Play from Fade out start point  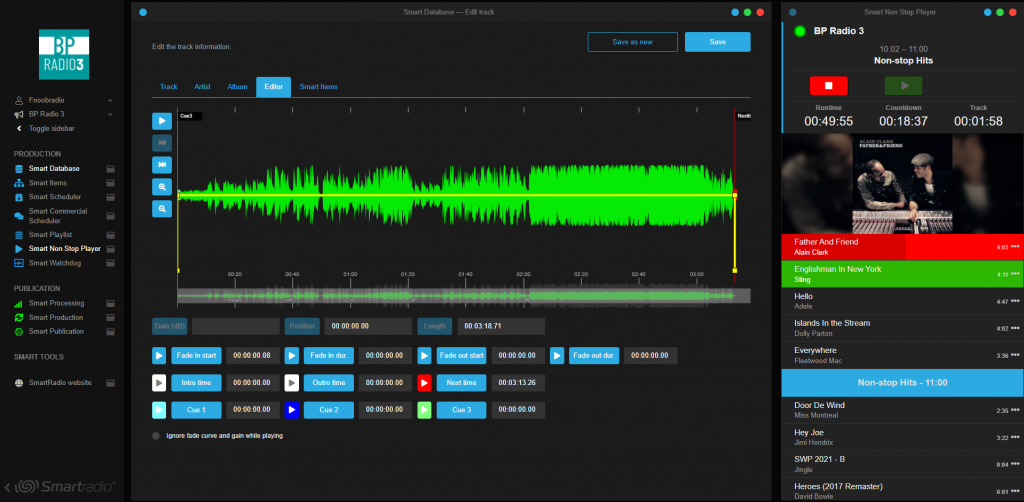(x=424, y=356)
